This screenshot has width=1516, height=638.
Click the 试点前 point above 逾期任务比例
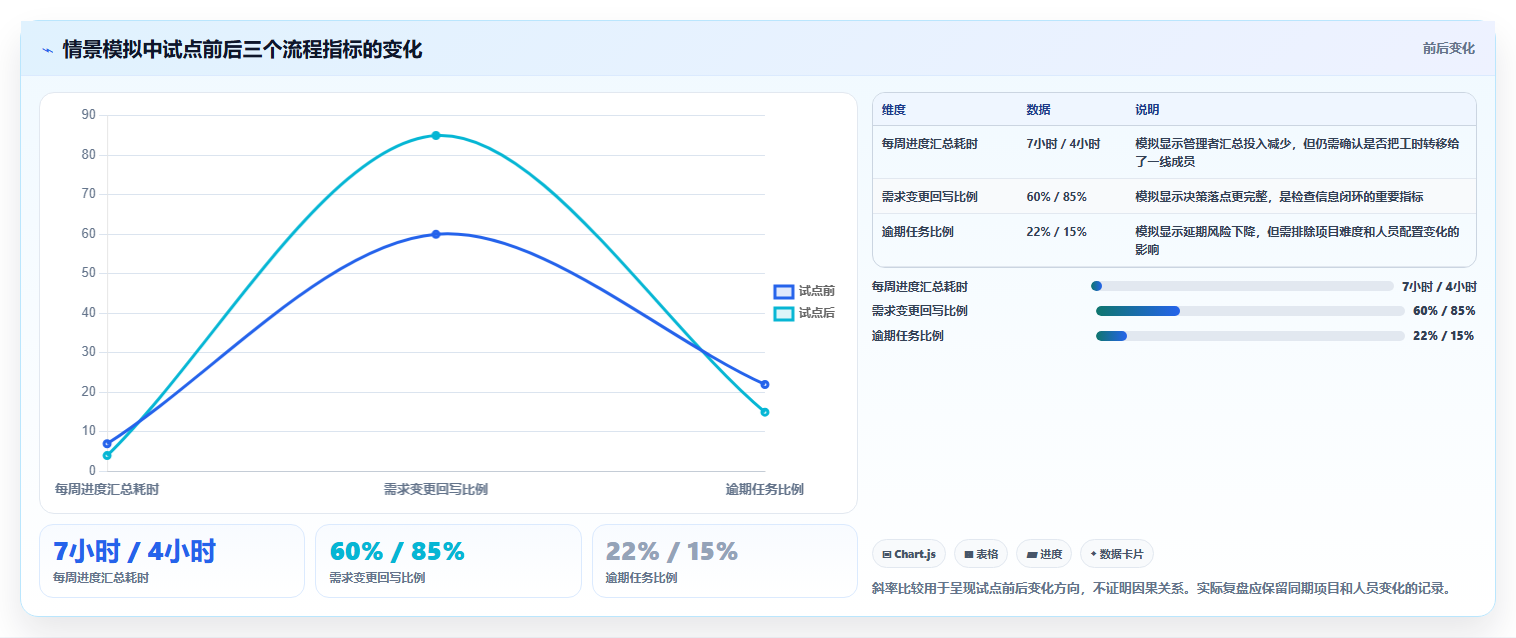click(765, 384)
